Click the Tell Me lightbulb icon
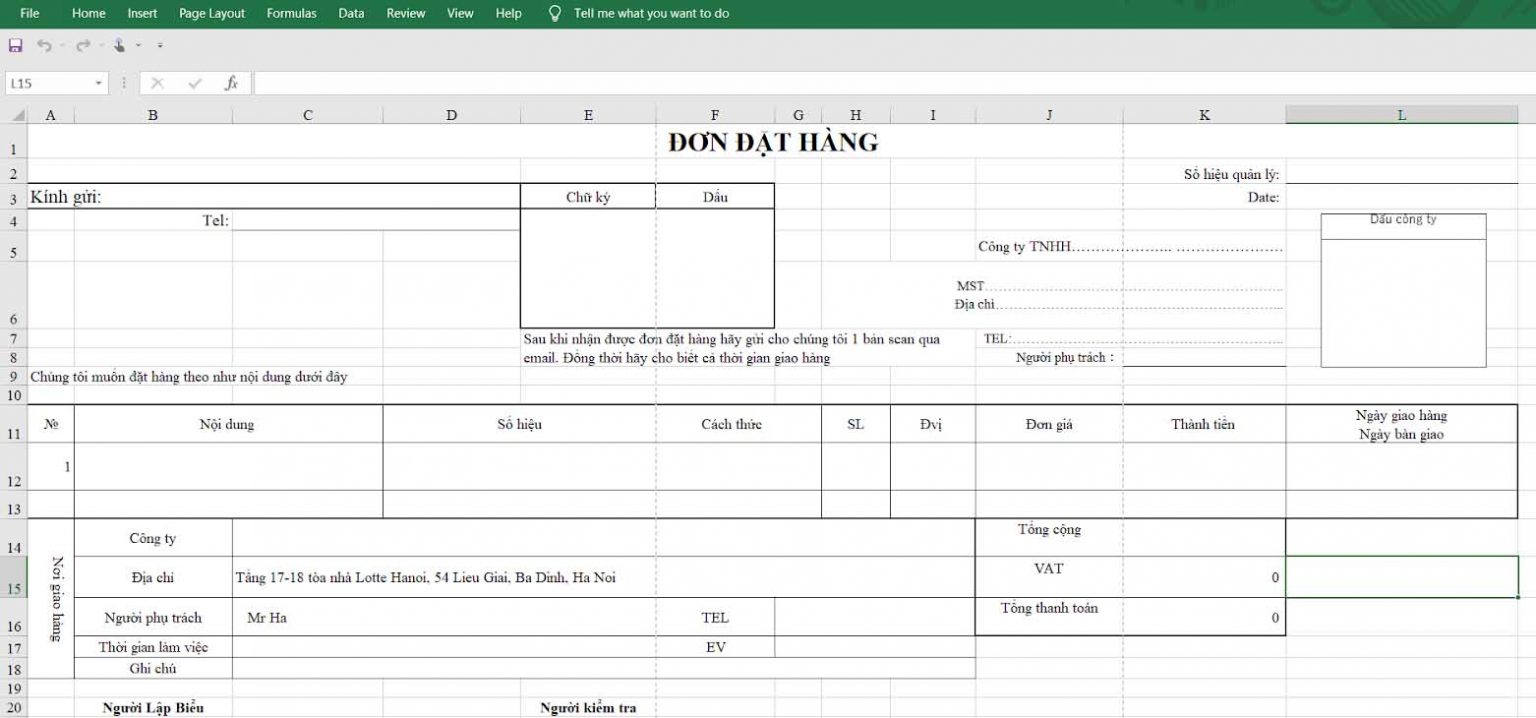 (x=553, y=13)
